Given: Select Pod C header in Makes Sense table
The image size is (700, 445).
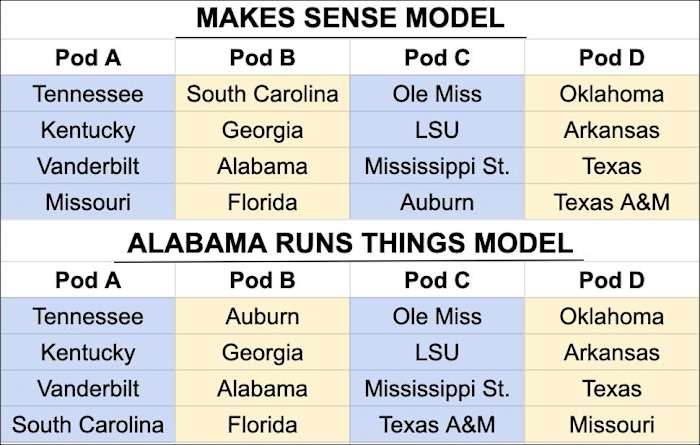Looking at the screenshot, I should (437, 57).
